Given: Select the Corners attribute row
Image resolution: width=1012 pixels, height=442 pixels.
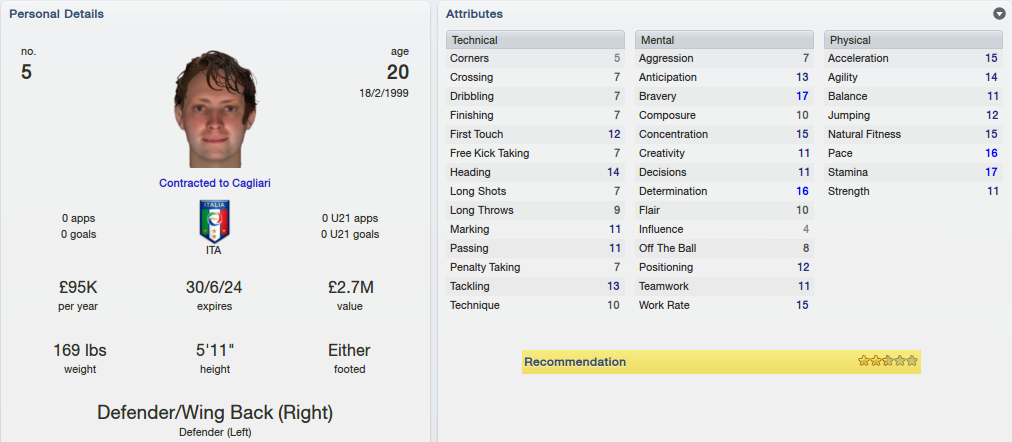Looking at the screenshot, I should coord(535,58).
